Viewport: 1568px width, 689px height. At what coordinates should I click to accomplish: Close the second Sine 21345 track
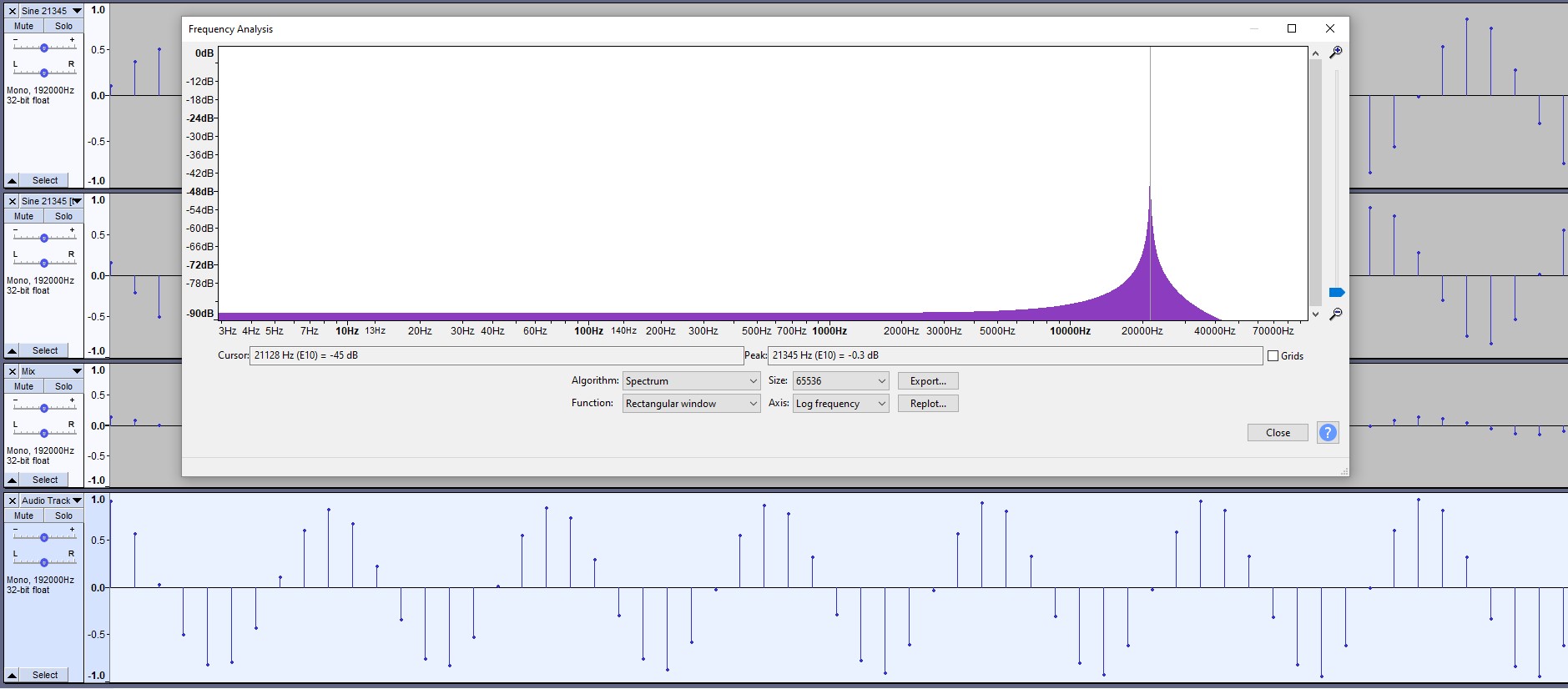12,201
